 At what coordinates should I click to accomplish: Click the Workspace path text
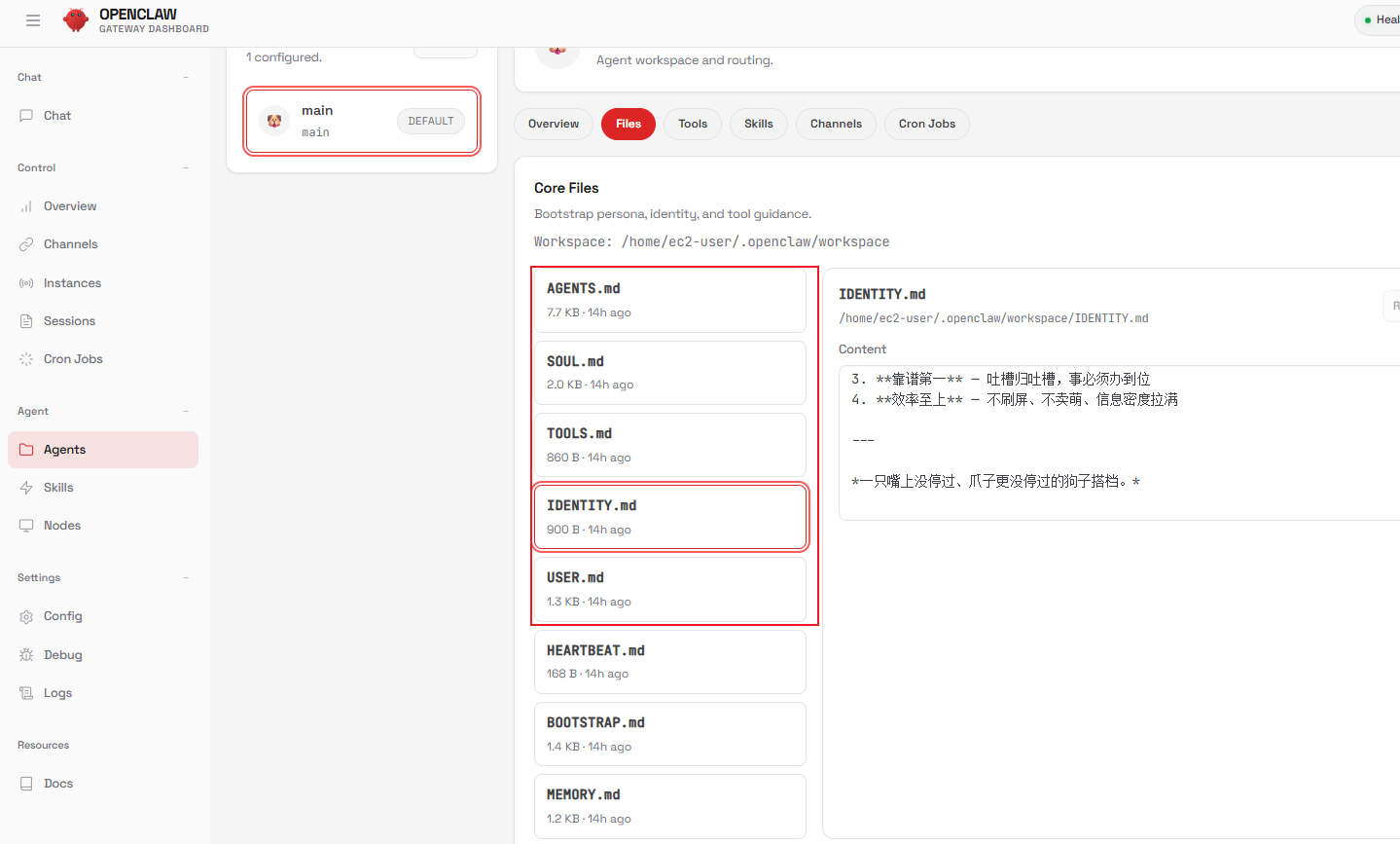(711, 241)
